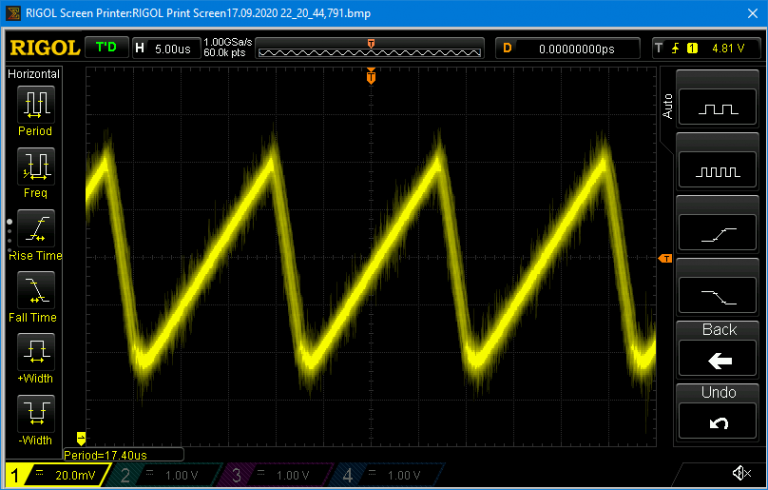This screenshot has width=768, height=490.
Task: Select the Period measurement icon
Action: pos(36,103)
